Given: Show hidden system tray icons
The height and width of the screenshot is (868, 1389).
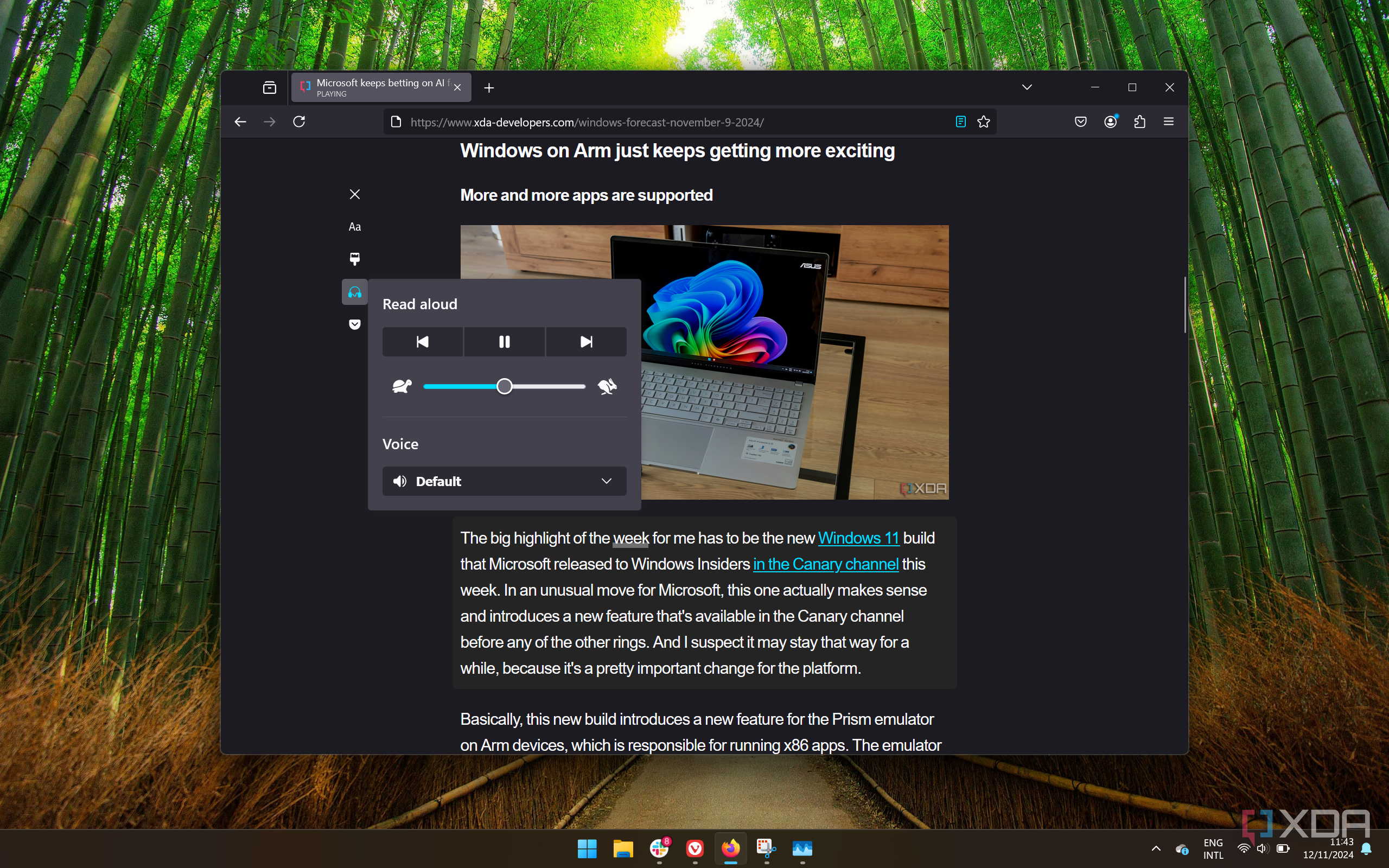Looking at the screenshot, I should pyautogui.click(x=1156, y=848).
